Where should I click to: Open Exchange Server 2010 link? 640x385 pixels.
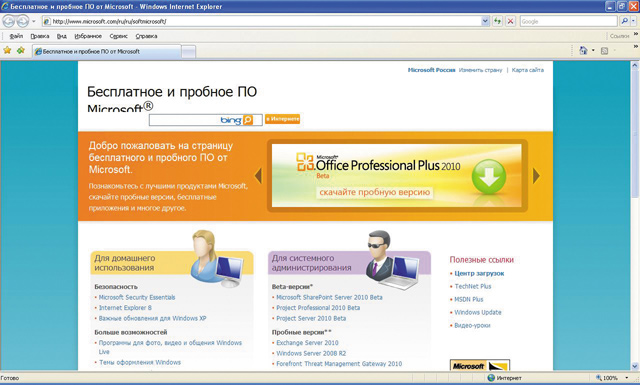tap(307, 343)
